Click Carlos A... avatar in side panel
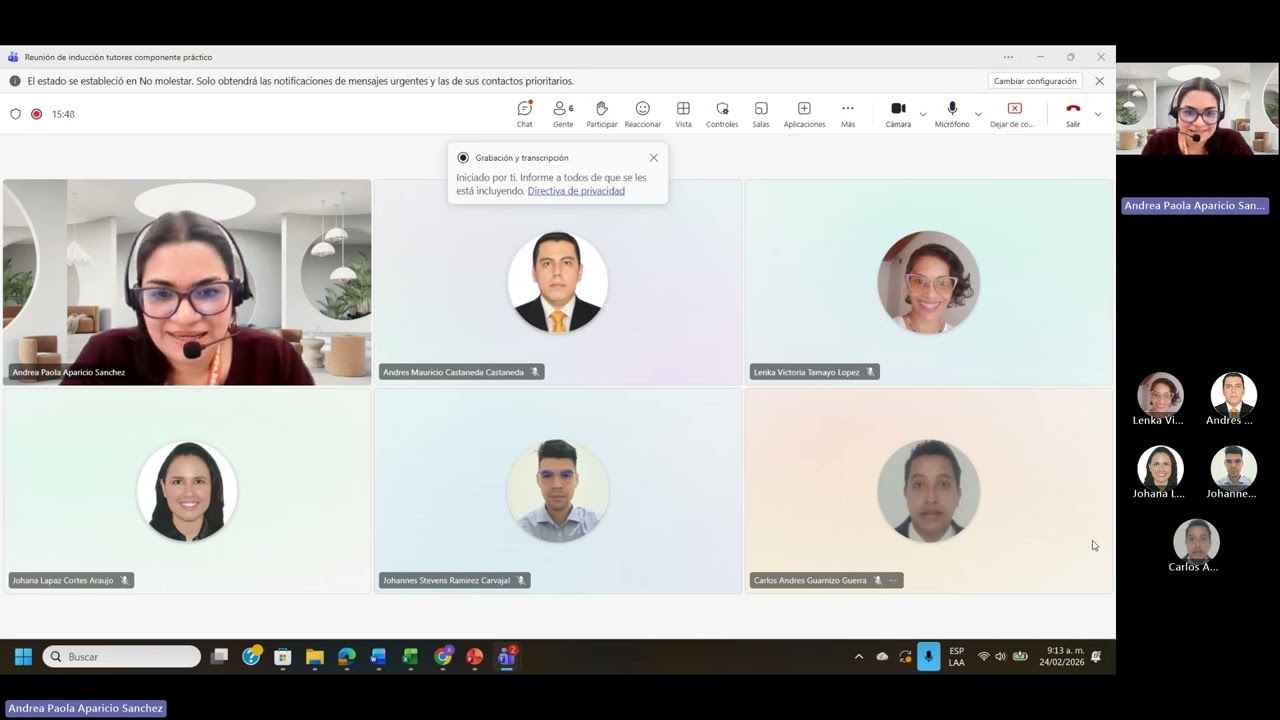The width and height of the screenshot is (1280, 720). [1196, 541]
